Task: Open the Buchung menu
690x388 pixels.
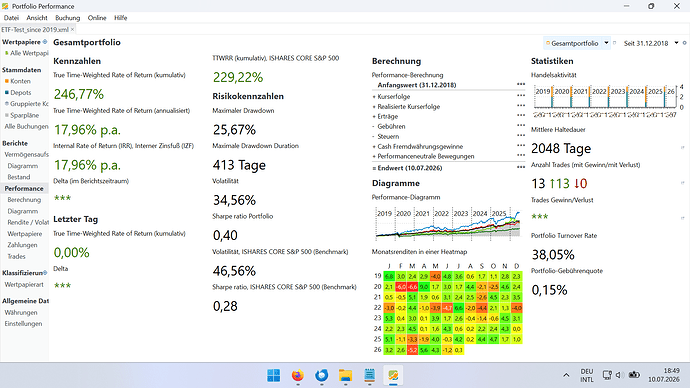Action: [x=68, y=18]
